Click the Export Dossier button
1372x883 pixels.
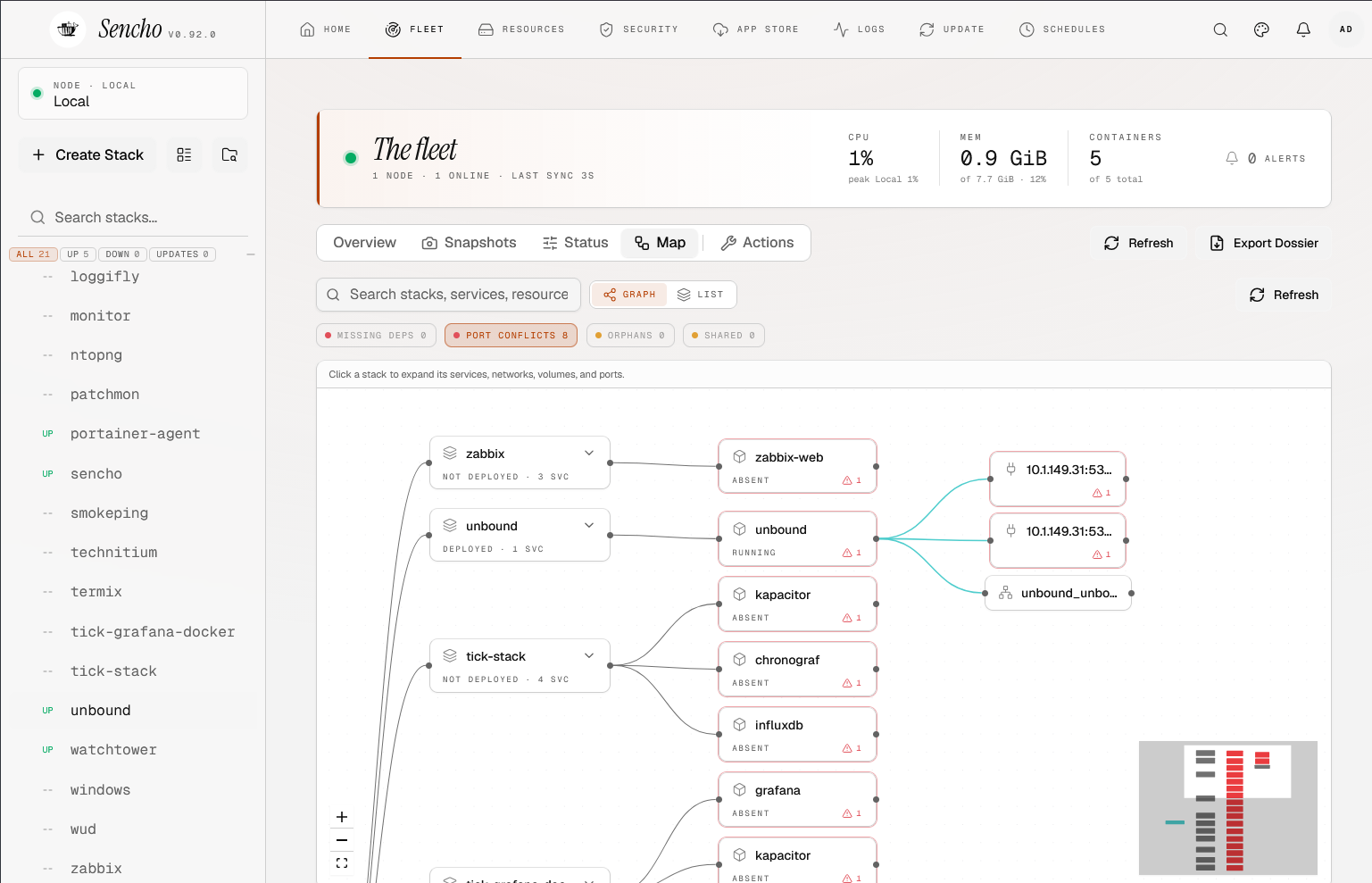point(1264,243)
